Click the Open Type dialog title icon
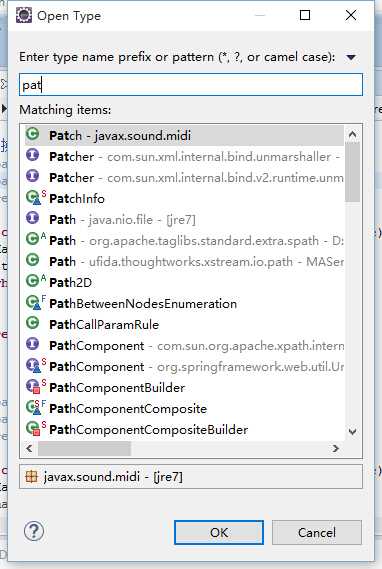The height and width of the screenshot is (569, 382). coord(24,15)
